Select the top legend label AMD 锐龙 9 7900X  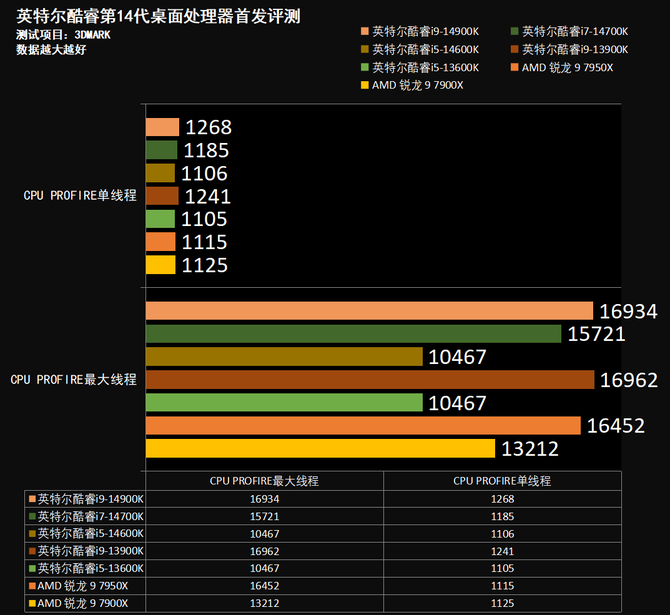(417, 85)
